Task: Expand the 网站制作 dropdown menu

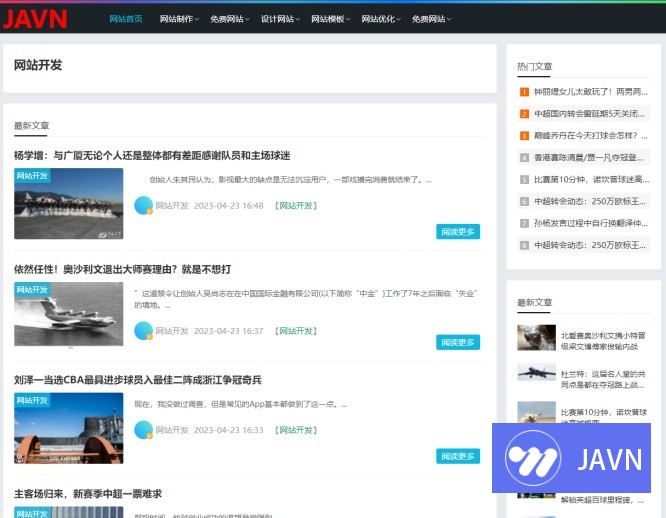Action: tap(179, 19)
